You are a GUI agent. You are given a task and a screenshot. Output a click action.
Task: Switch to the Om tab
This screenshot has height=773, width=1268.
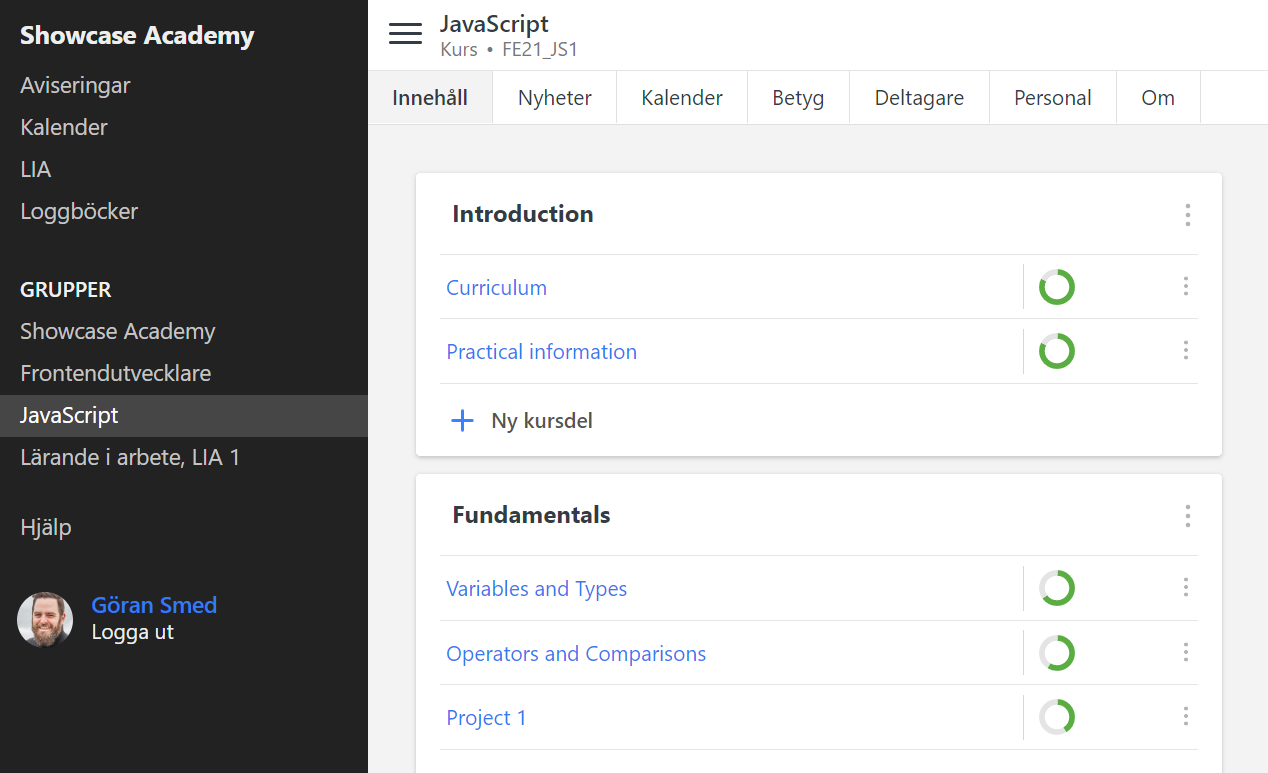click(x=1157, y=97)
